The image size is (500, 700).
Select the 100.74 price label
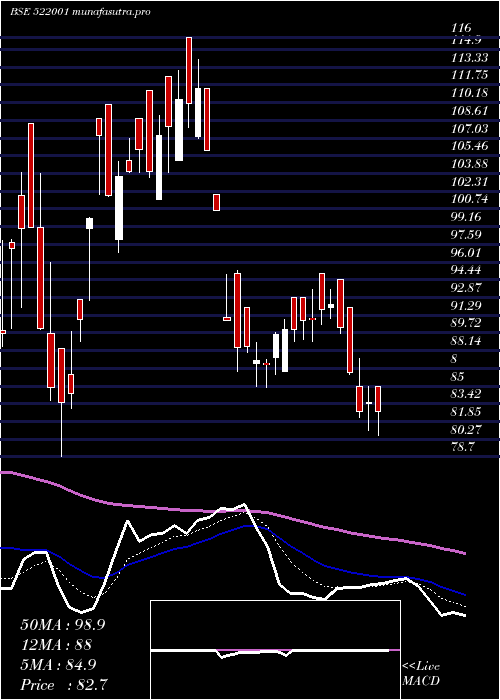(x=470, y=199)
